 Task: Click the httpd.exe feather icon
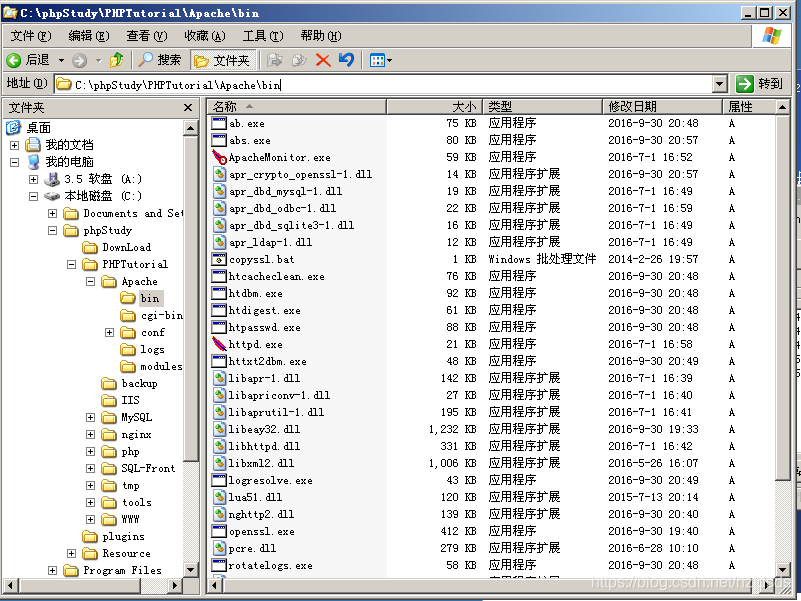219,344
